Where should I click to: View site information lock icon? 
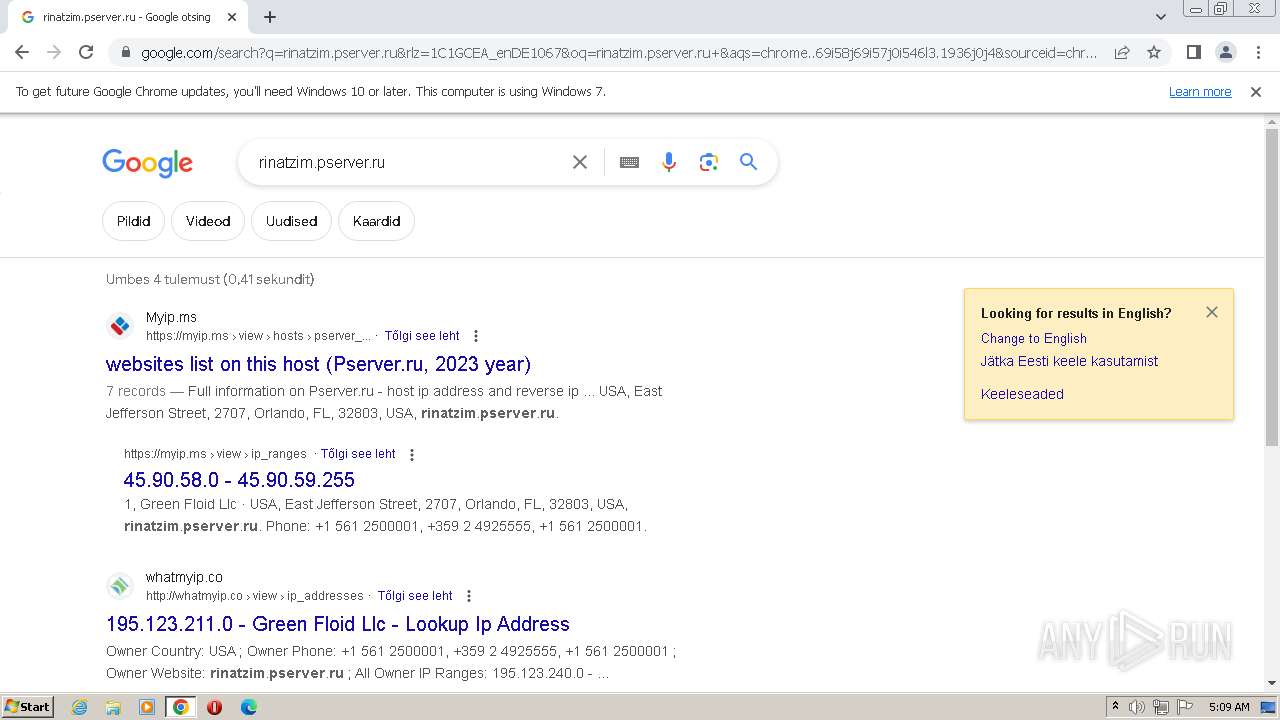(x=125, y=53)
